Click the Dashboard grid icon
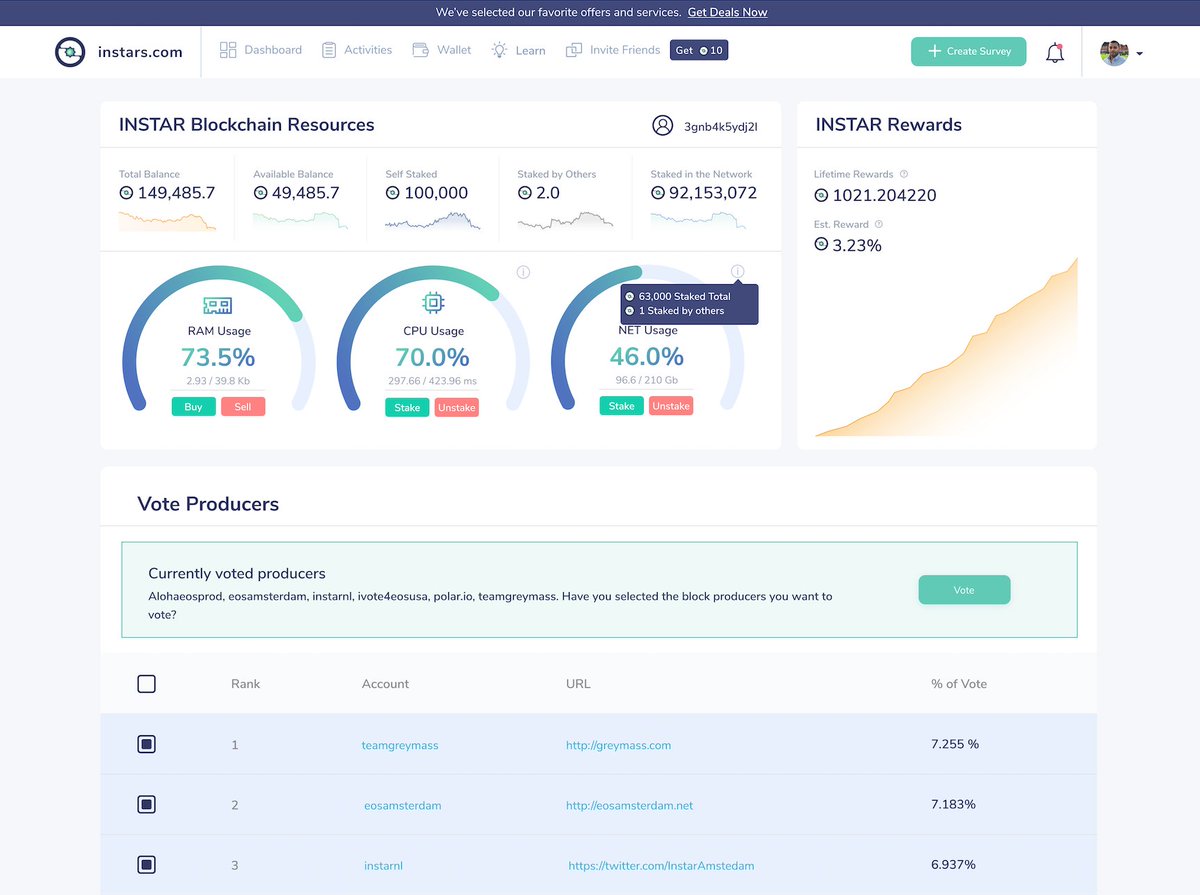Image resolution: width=1200 pixels, height=895 pixels. [228, 50]
